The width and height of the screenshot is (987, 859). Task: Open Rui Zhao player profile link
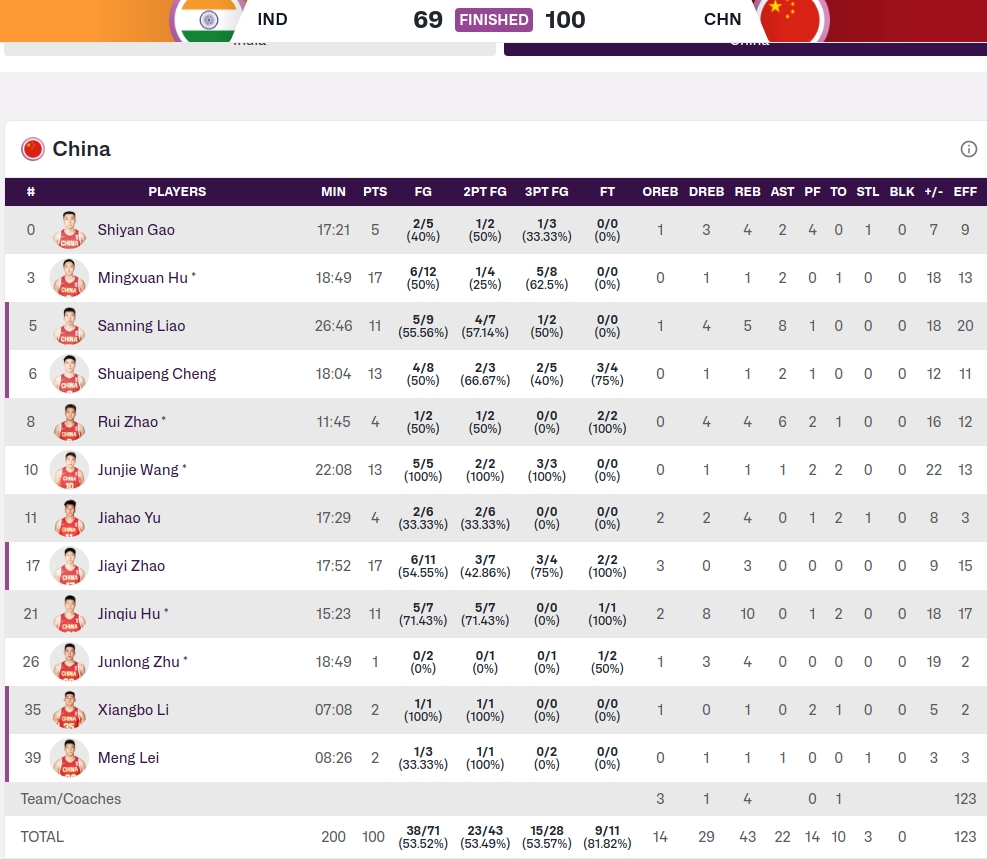pyautogui.click(x=128, y=422)
